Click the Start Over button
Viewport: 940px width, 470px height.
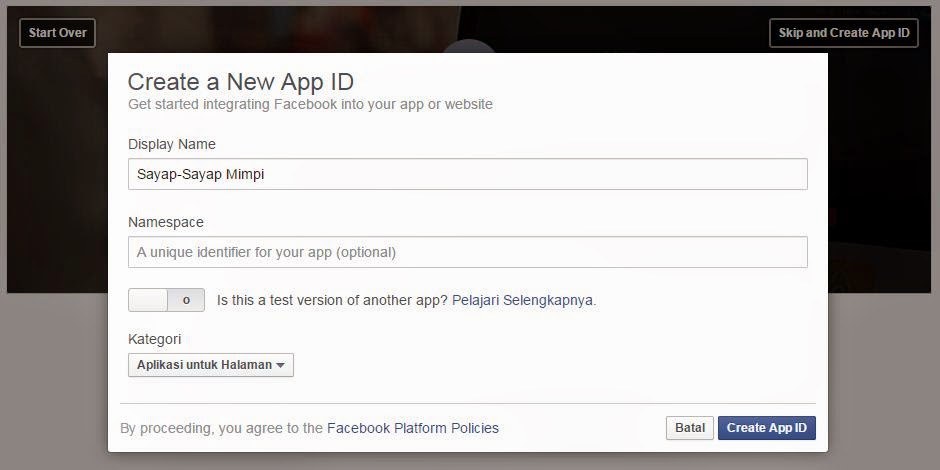pos(57,33)
